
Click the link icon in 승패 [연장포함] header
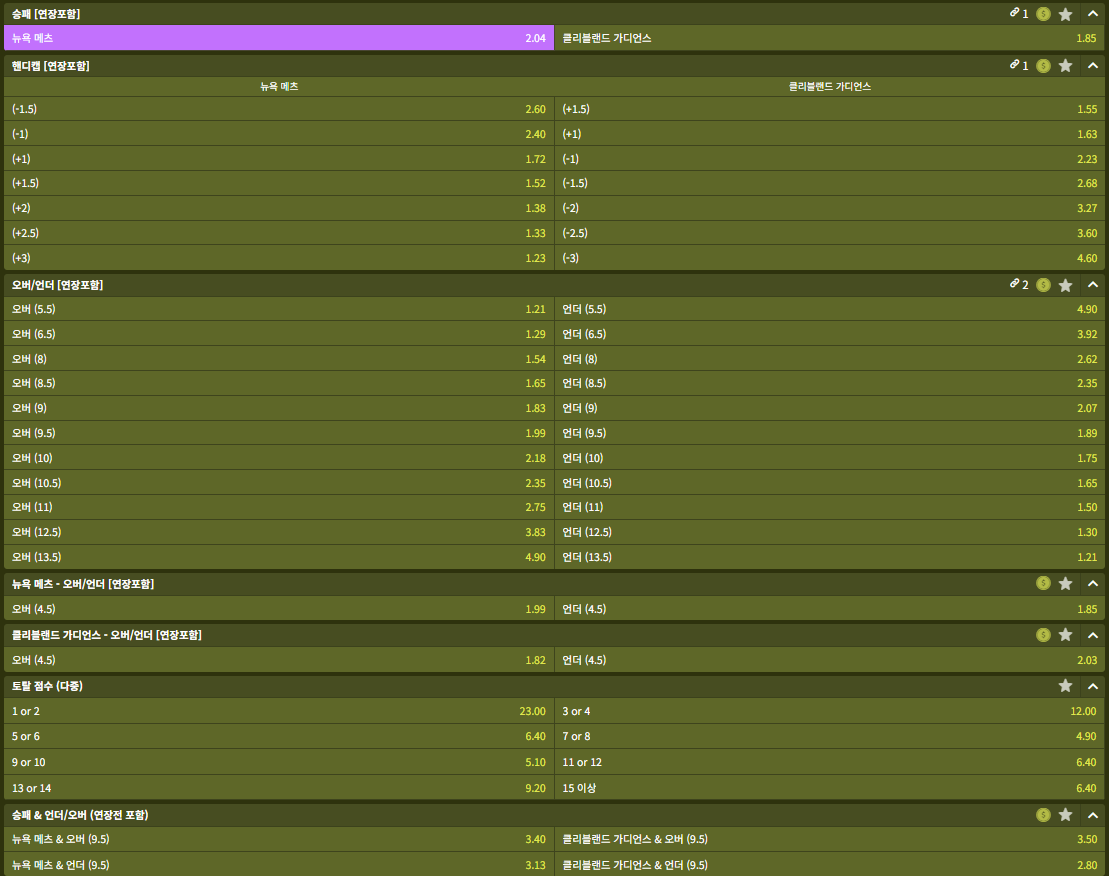tap(1014, 13)
